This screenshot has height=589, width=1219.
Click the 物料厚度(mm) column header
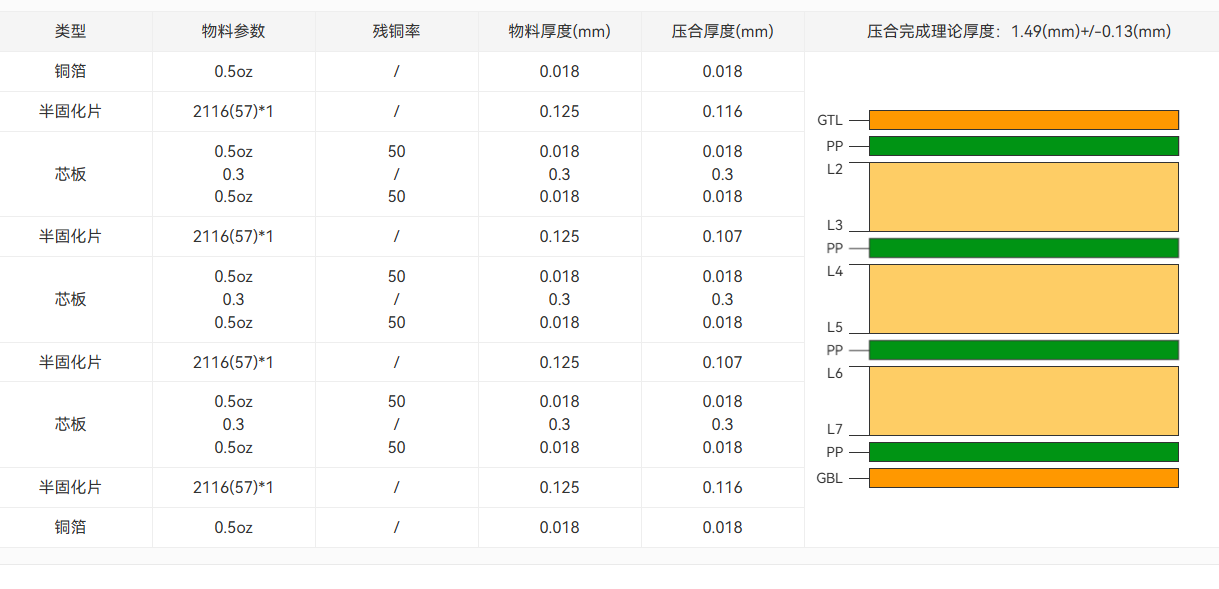[x=559, y=31]
